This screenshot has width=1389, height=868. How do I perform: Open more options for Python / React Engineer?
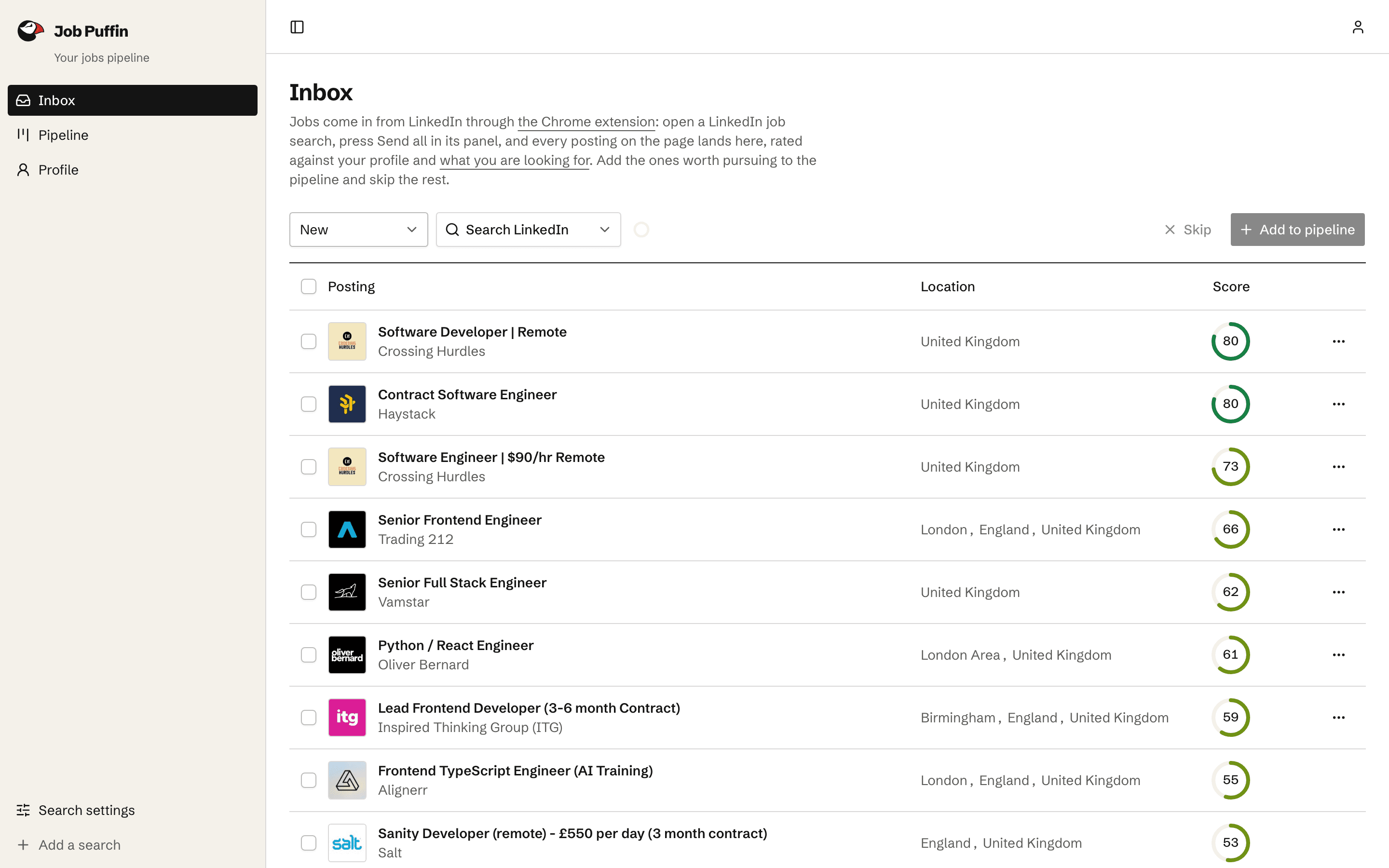1338,654
